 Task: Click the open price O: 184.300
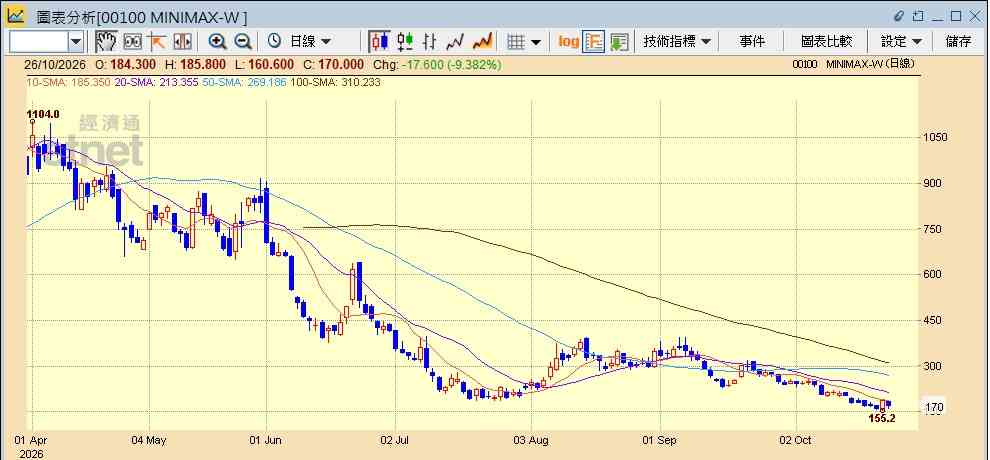point(124,64)
